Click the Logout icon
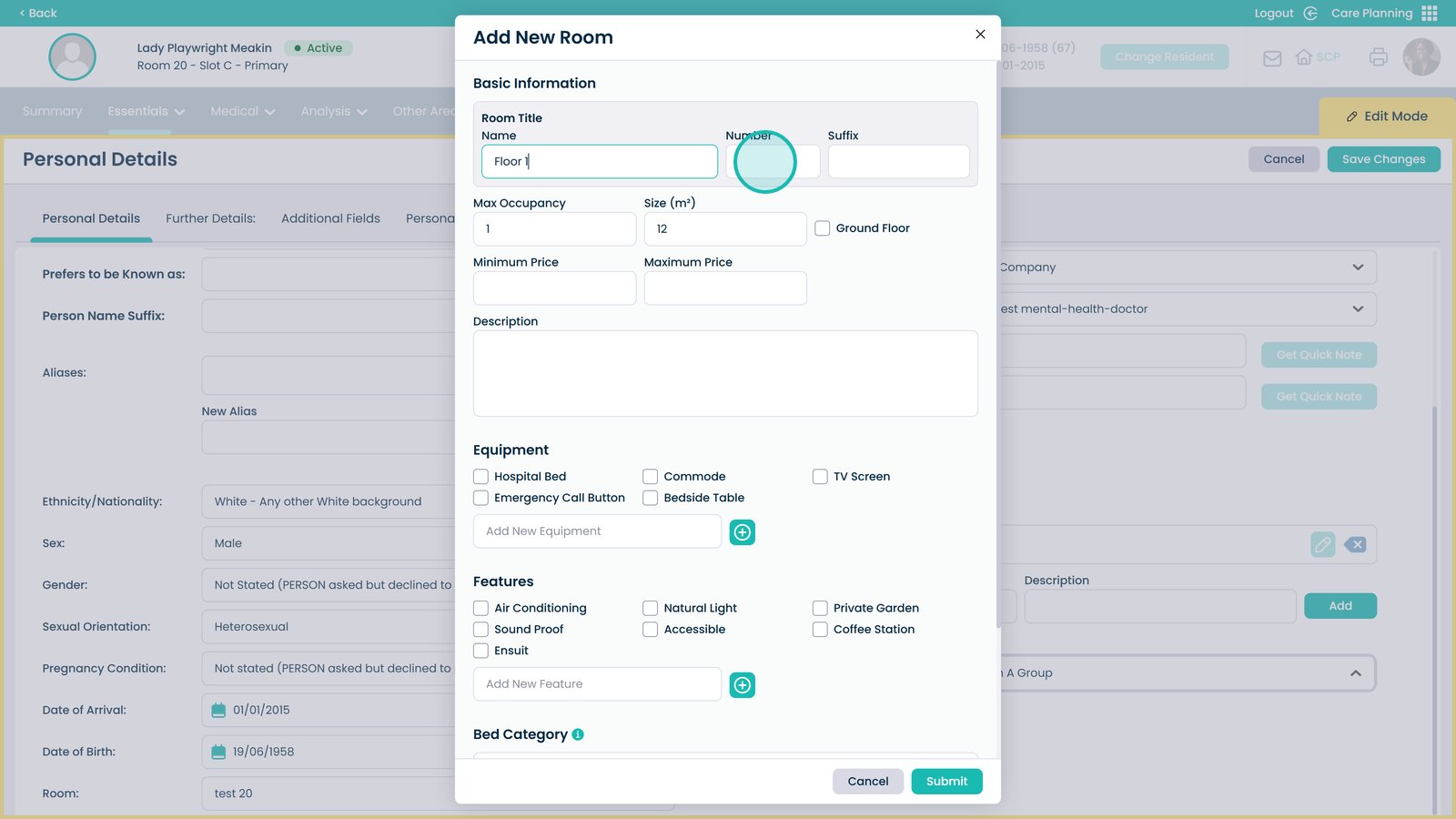The width and height of the screenshot is (1456, 819). 1310,13
